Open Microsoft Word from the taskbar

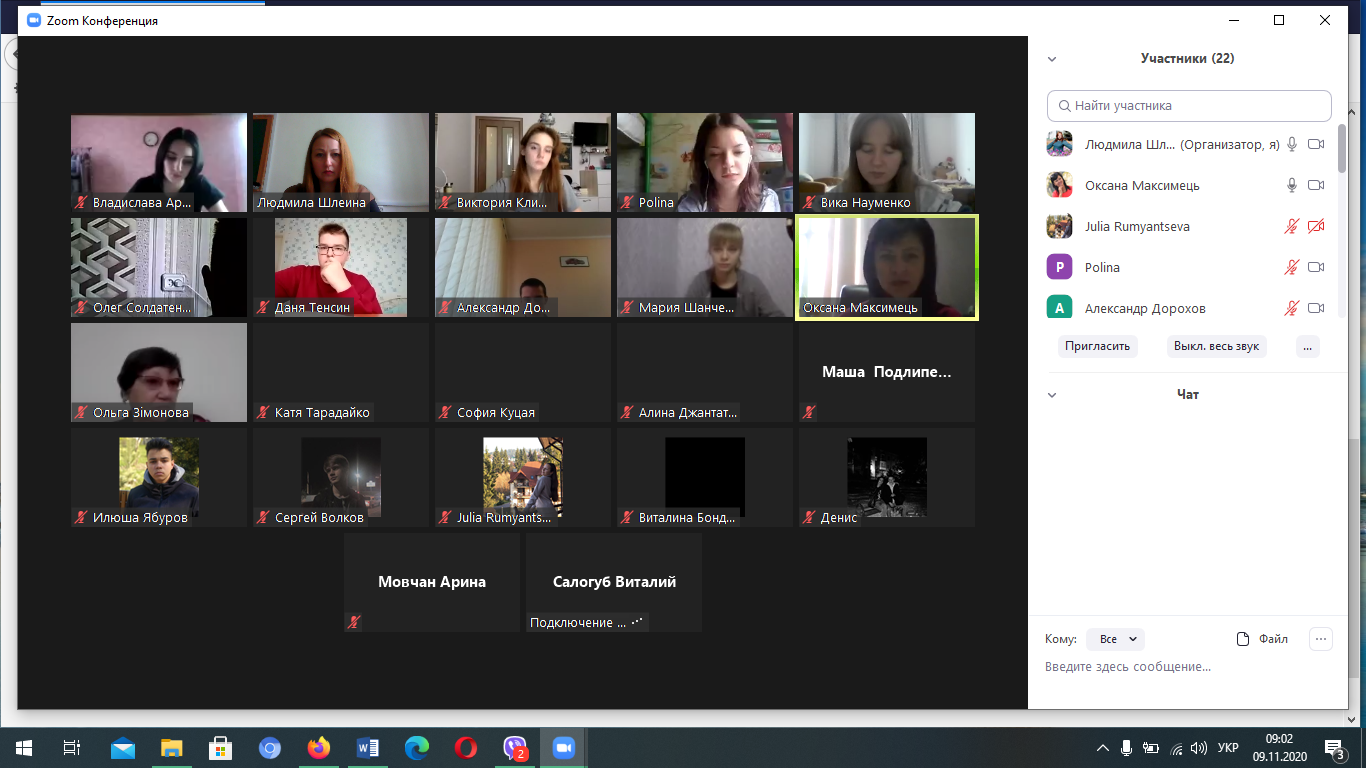point(368,748)
